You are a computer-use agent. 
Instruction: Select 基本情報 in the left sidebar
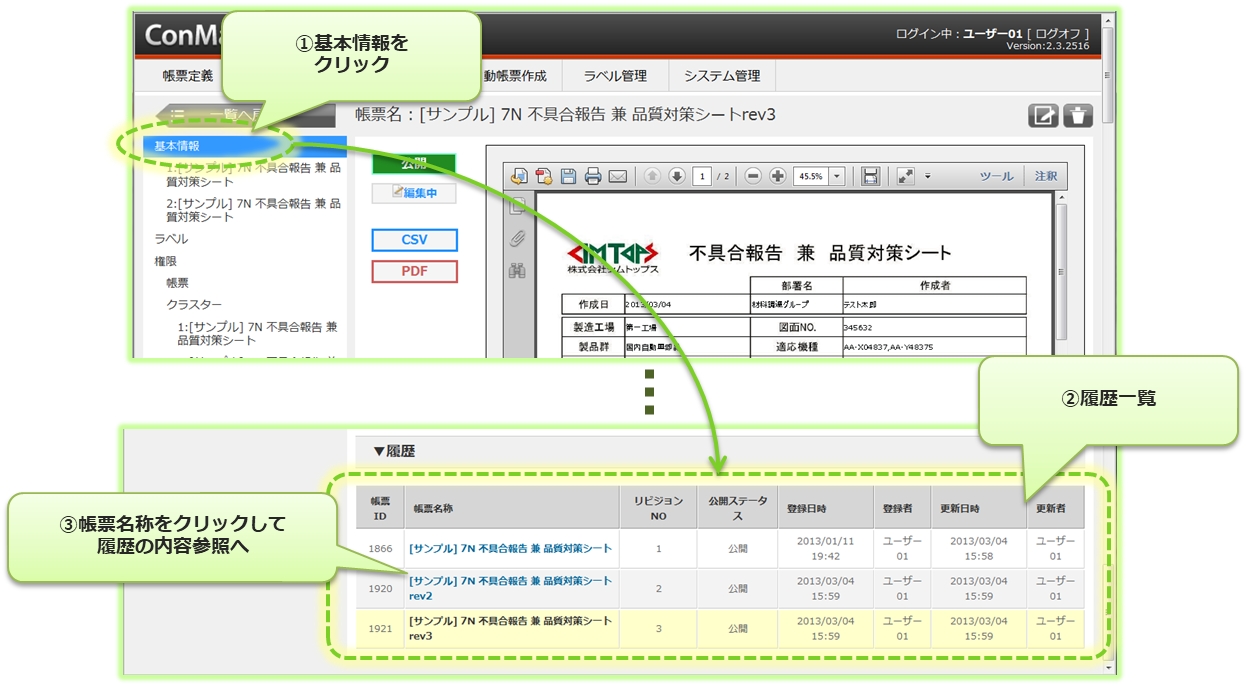pos(177,146)
